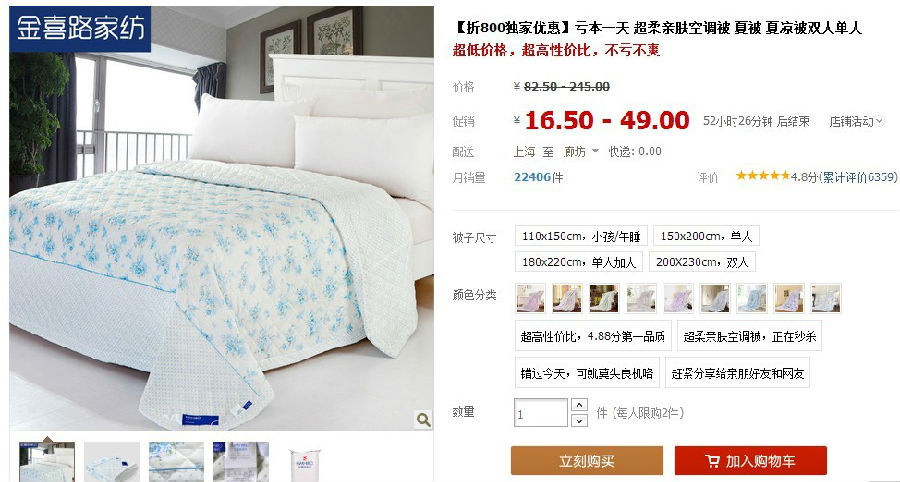Click 加入购物车 add to cart button
This screenshot has width=900, height=482.
pyautogui.click(x=751, y=461)
